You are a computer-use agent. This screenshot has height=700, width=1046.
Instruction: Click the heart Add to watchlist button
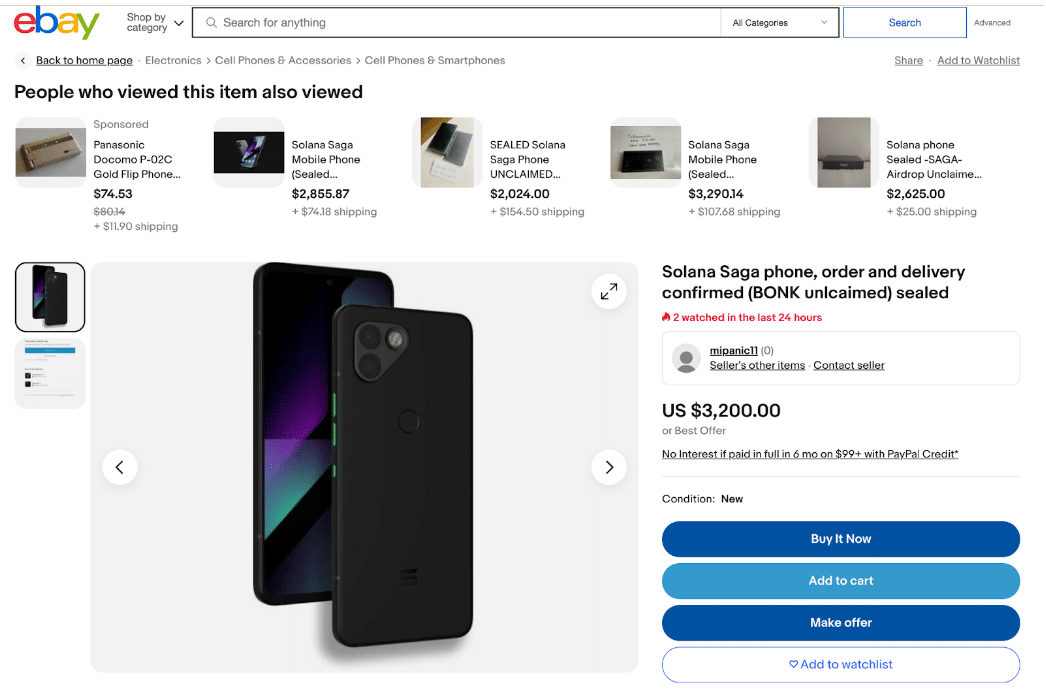pyautogui.click(x=840, y=665)
